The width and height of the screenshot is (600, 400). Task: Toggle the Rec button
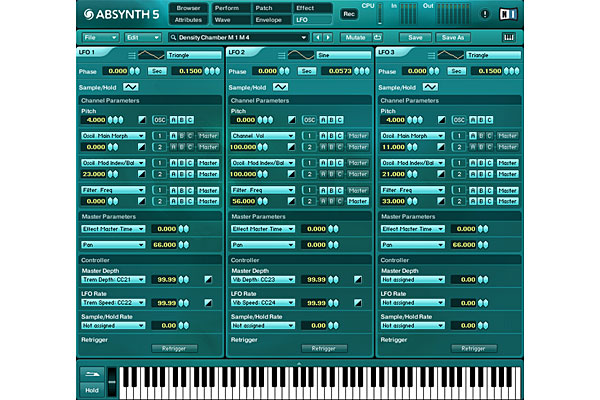tap(349, 14)
